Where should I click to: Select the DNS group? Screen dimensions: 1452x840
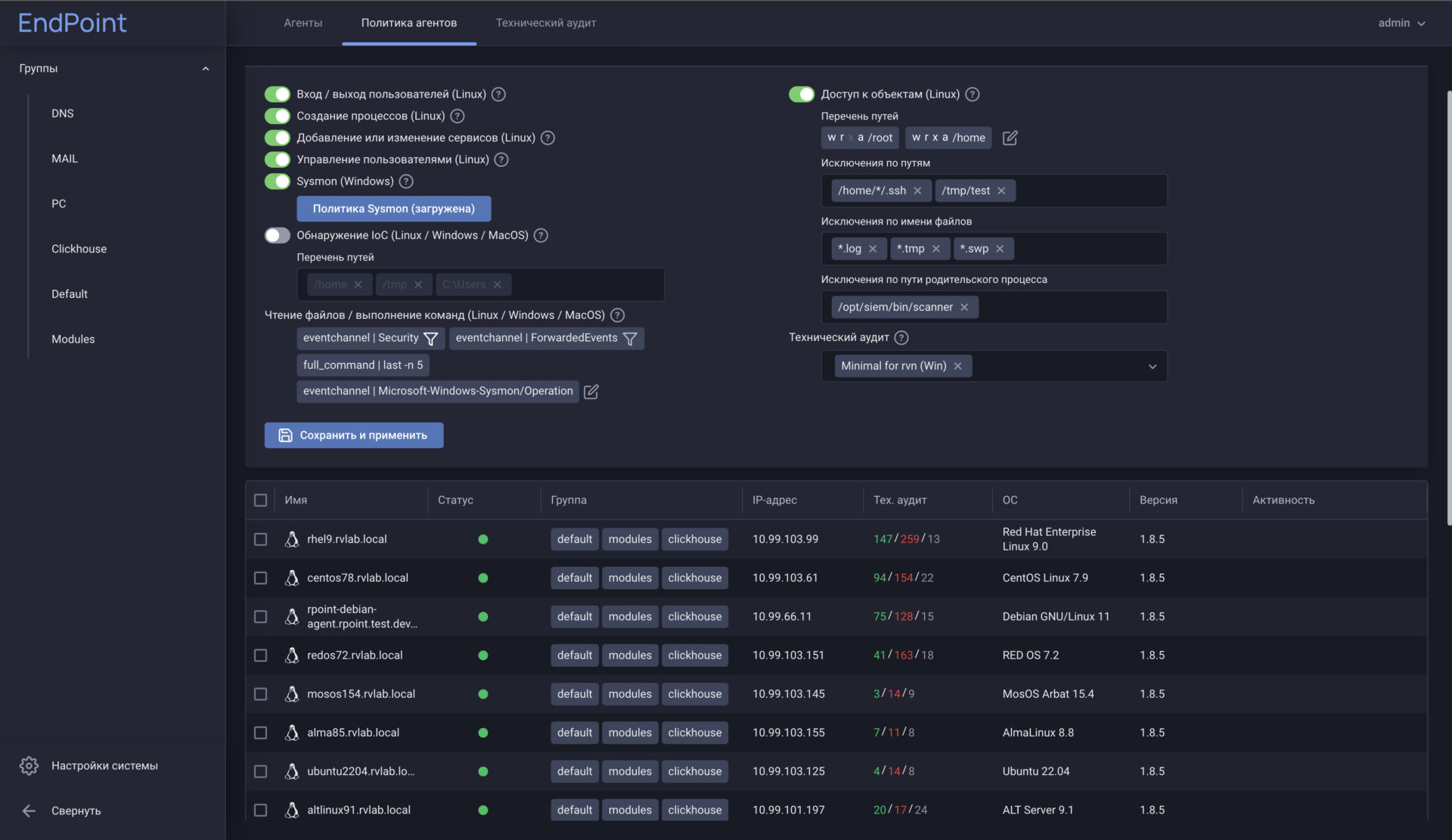point(63,113)
